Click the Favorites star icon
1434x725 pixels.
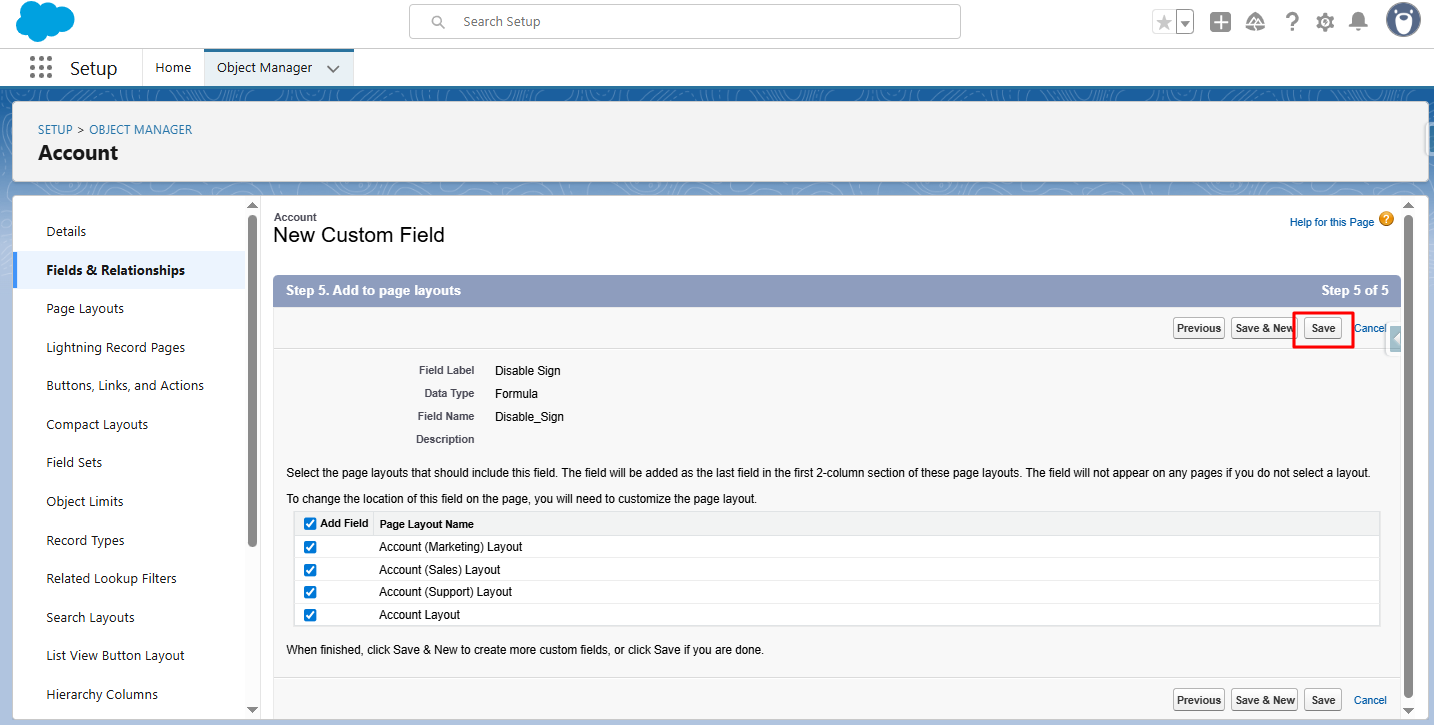(x=1163, y=22)
